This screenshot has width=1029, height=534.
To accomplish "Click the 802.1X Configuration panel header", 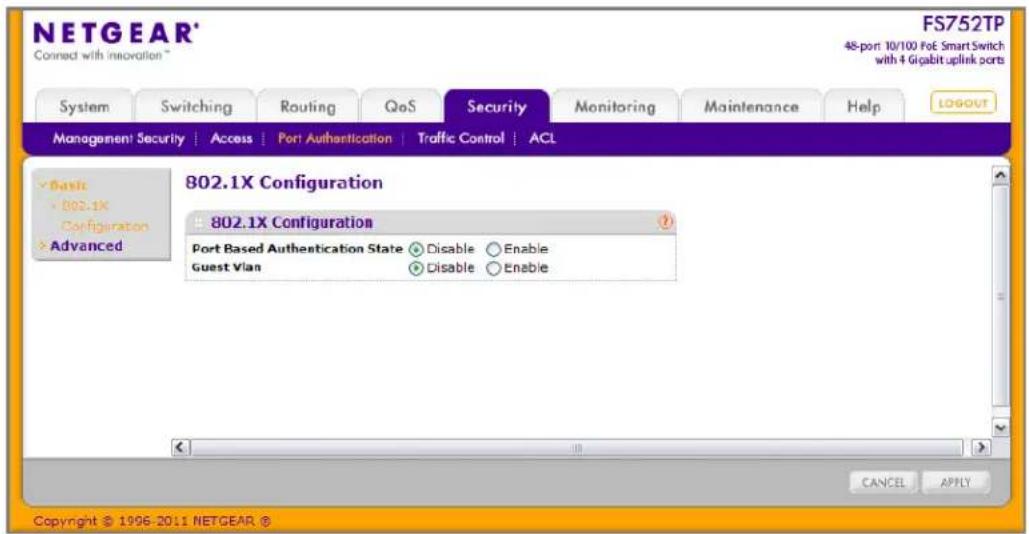I will (x=430, y=222).
